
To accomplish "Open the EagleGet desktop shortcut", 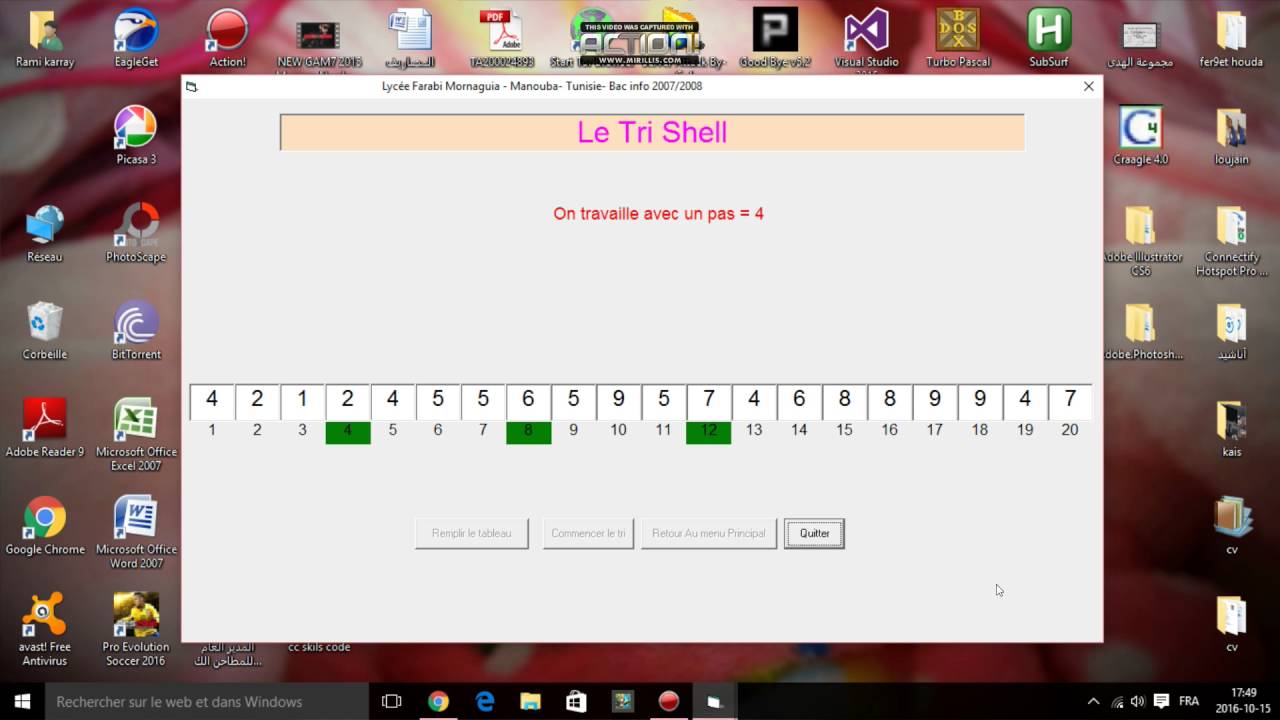I will click(136, 40).
